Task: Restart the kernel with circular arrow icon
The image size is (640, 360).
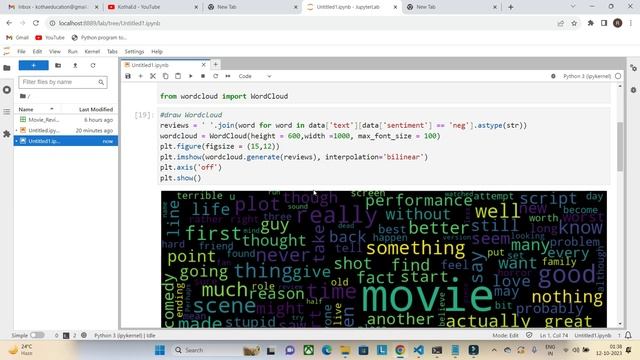Action: click(x=216, y=76)
